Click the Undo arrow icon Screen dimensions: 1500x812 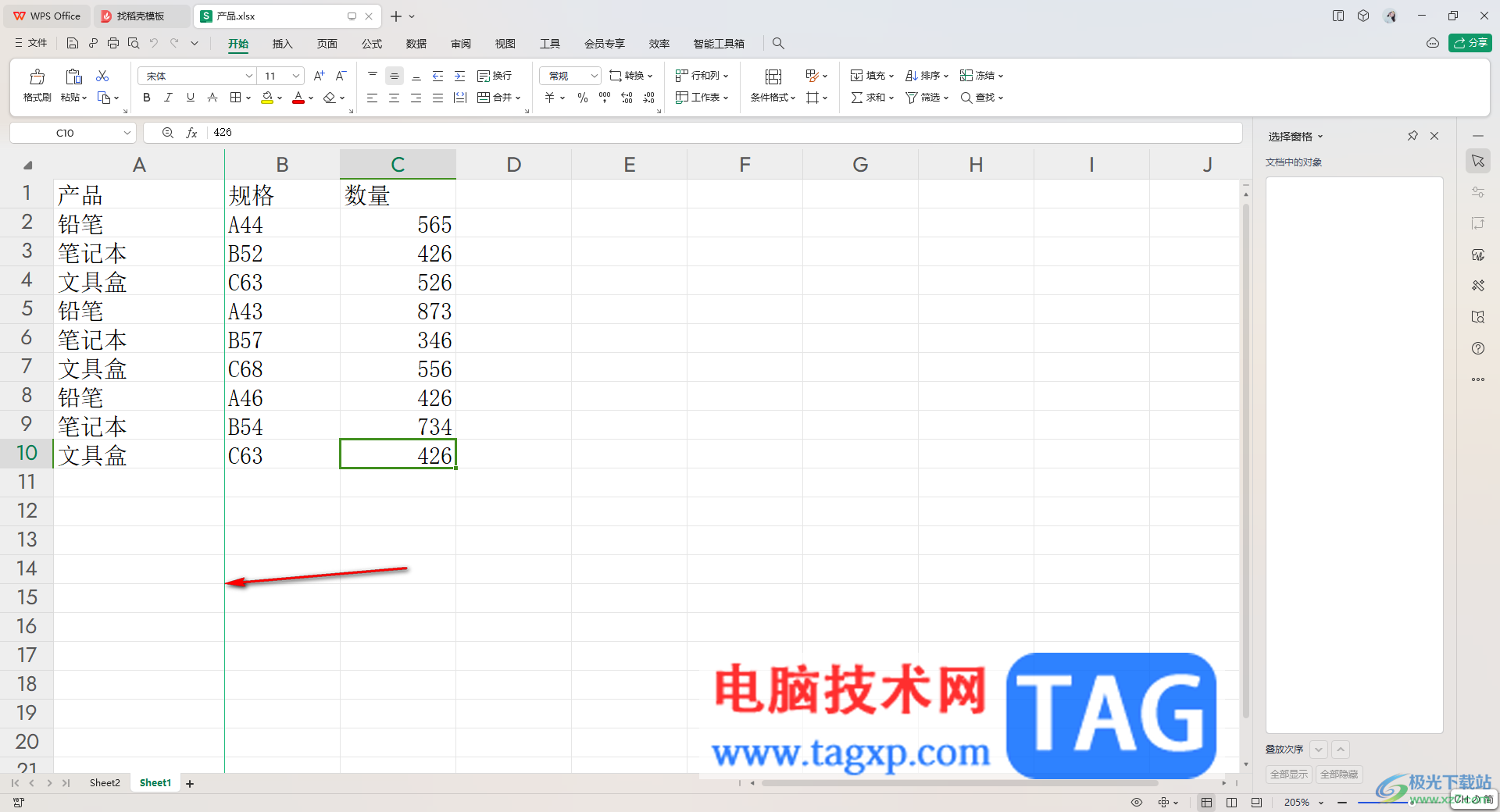(154, 43)
